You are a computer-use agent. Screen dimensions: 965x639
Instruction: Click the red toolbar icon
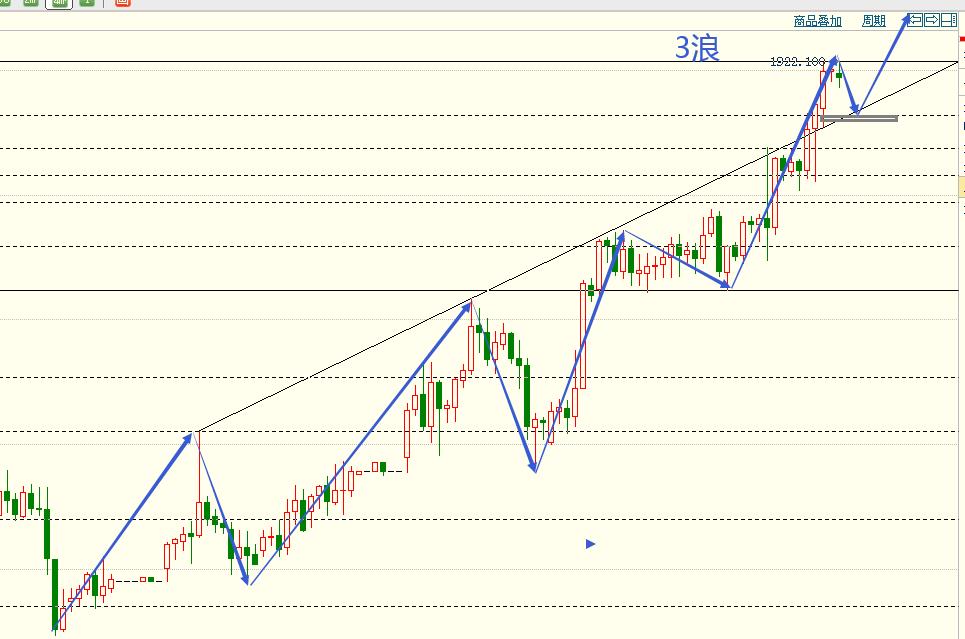[122, 3]
